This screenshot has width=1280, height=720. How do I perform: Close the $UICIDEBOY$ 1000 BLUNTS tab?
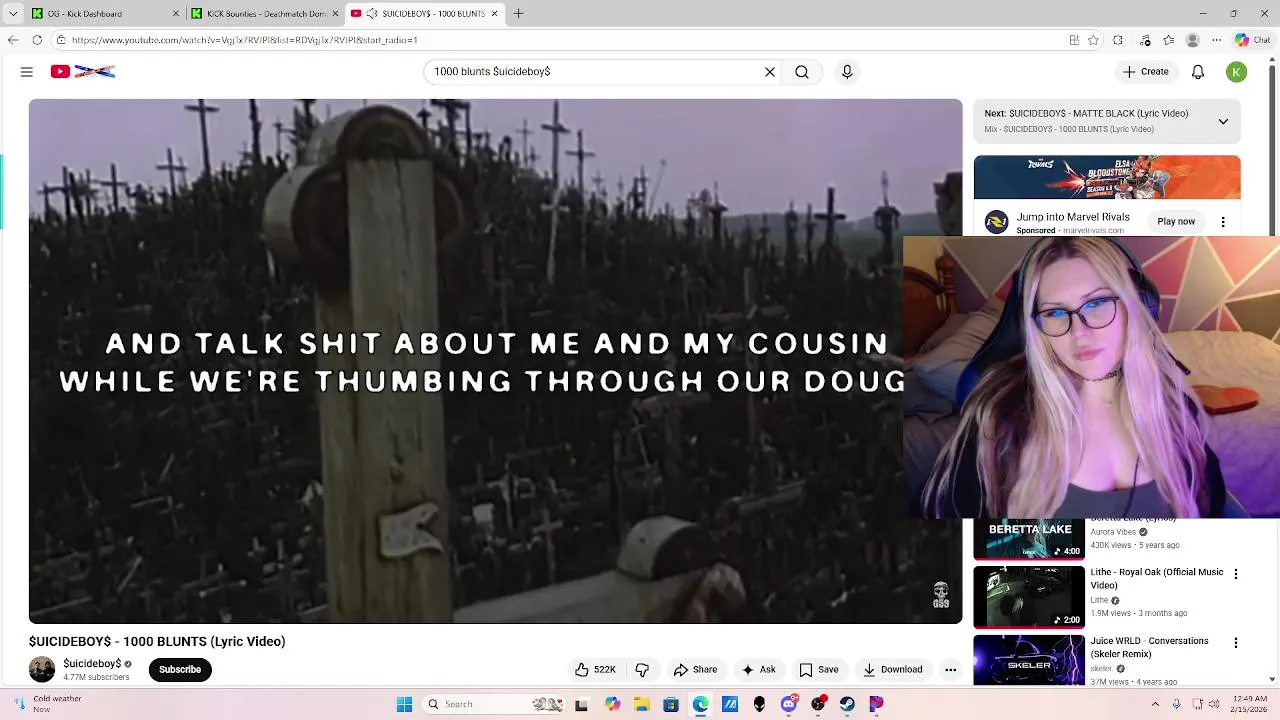tap(494, 14)
